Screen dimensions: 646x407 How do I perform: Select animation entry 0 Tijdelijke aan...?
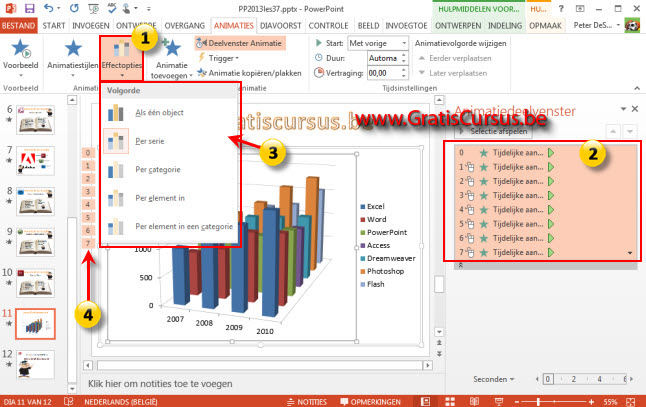click(x=546, y=153)
